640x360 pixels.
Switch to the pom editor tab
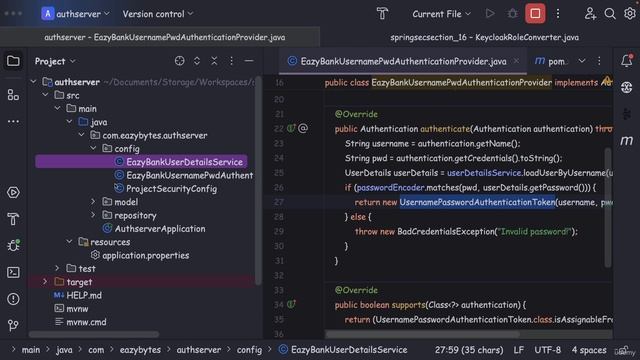[x=550, y=61]
